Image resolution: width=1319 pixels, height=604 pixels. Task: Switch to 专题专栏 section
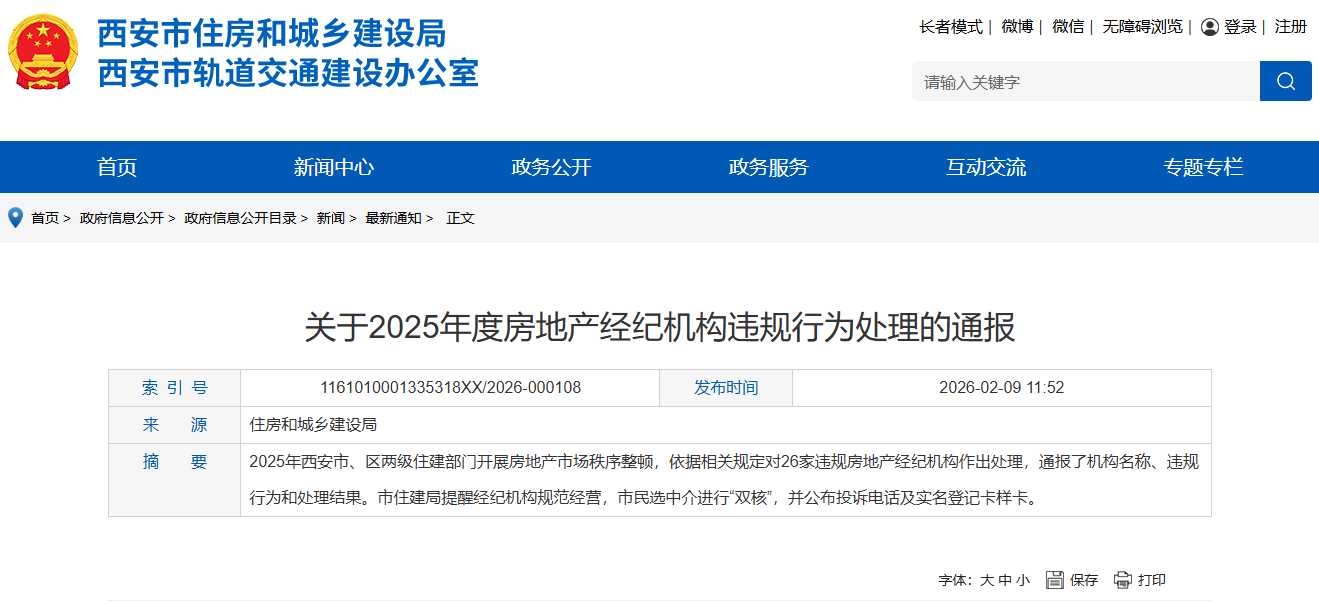(1203, 167)
